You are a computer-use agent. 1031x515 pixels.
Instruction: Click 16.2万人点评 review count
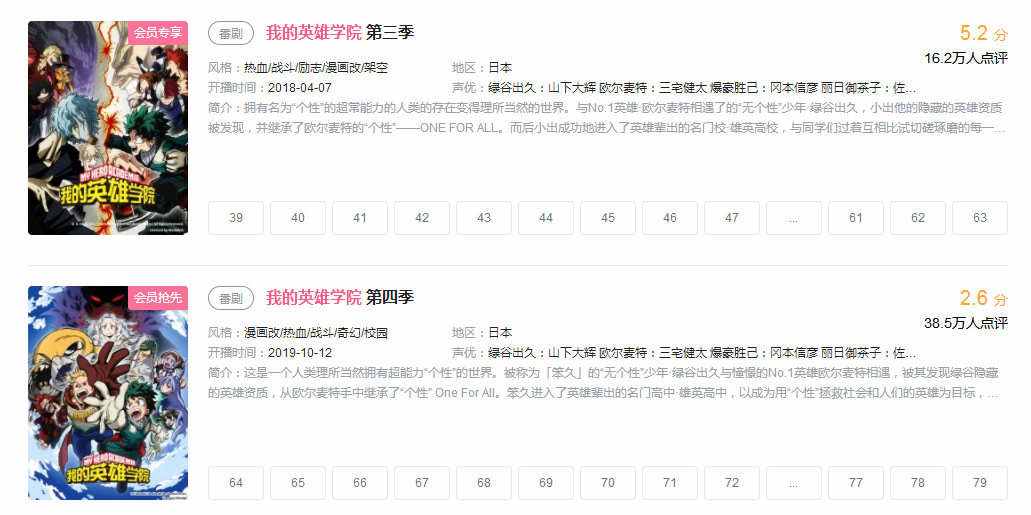[966, 58]
